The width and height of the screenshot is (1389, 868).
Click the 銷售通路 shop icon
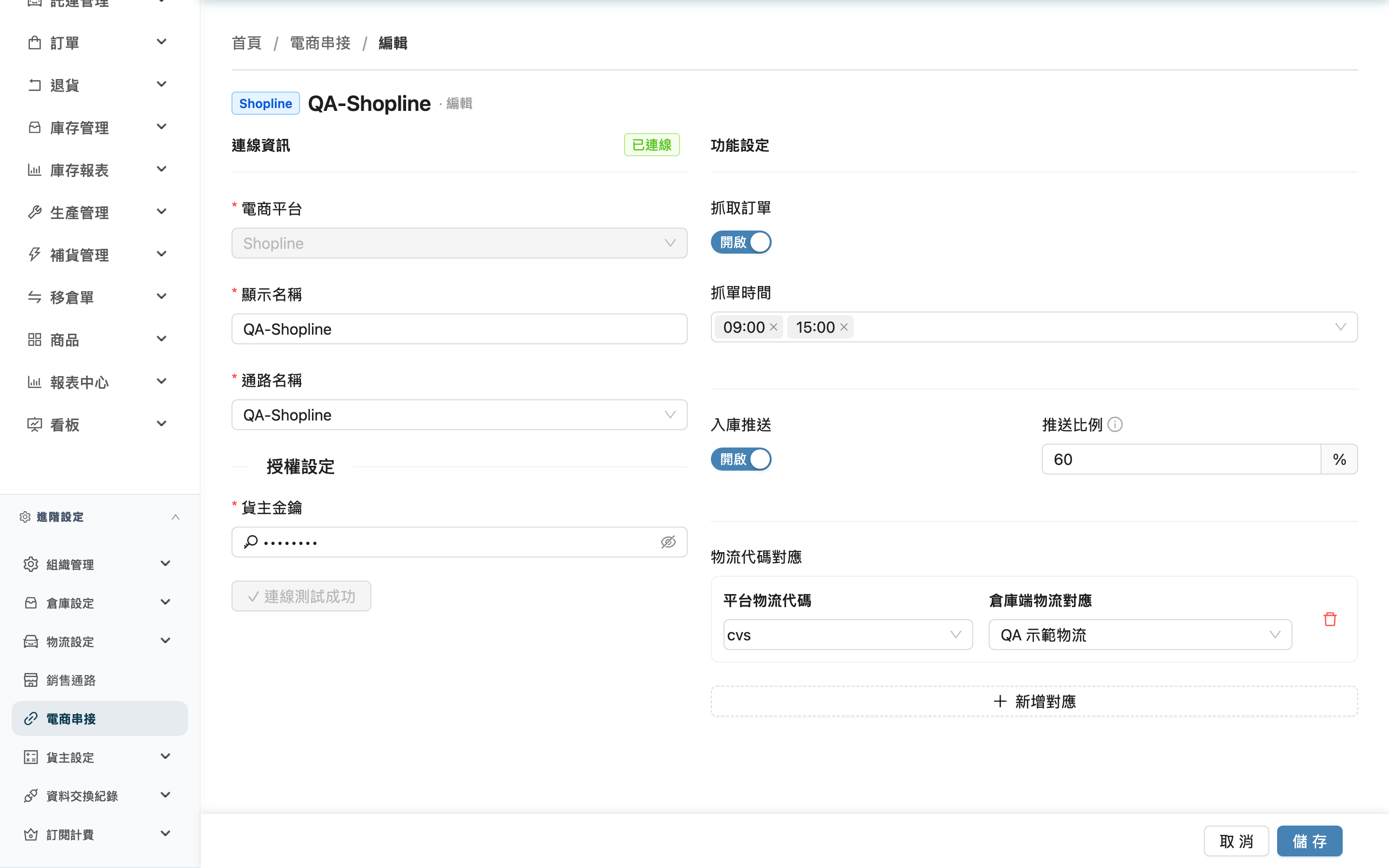click(31, 680)
